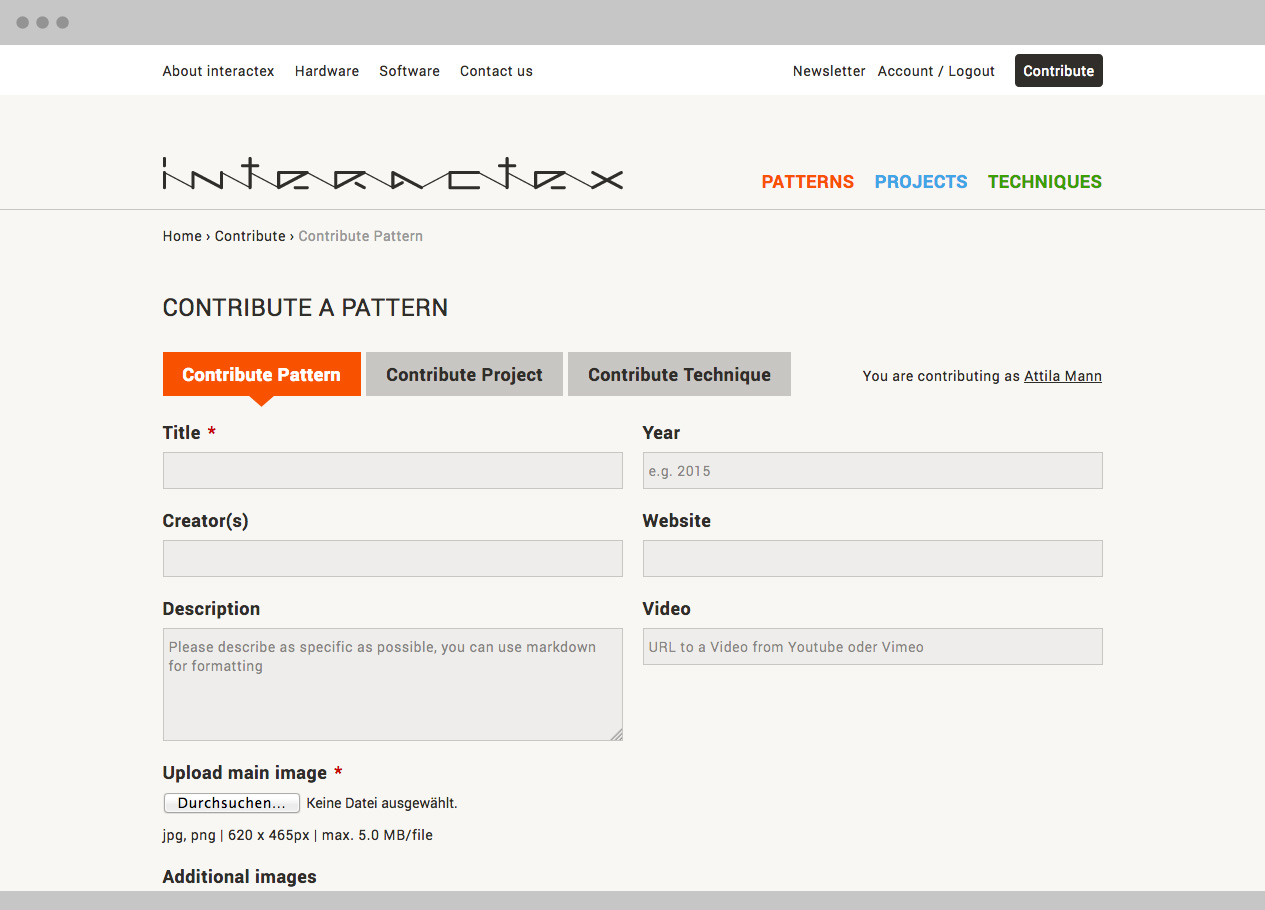Navigate to the PROJECTS section
1265x910 pixels.
point(921,182)
